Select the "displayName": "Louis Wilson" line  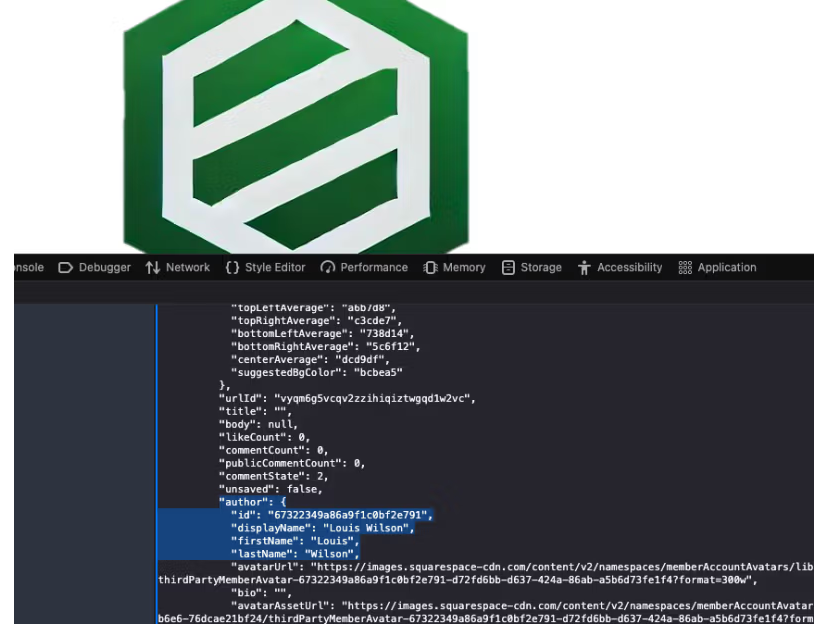(322, 528)
